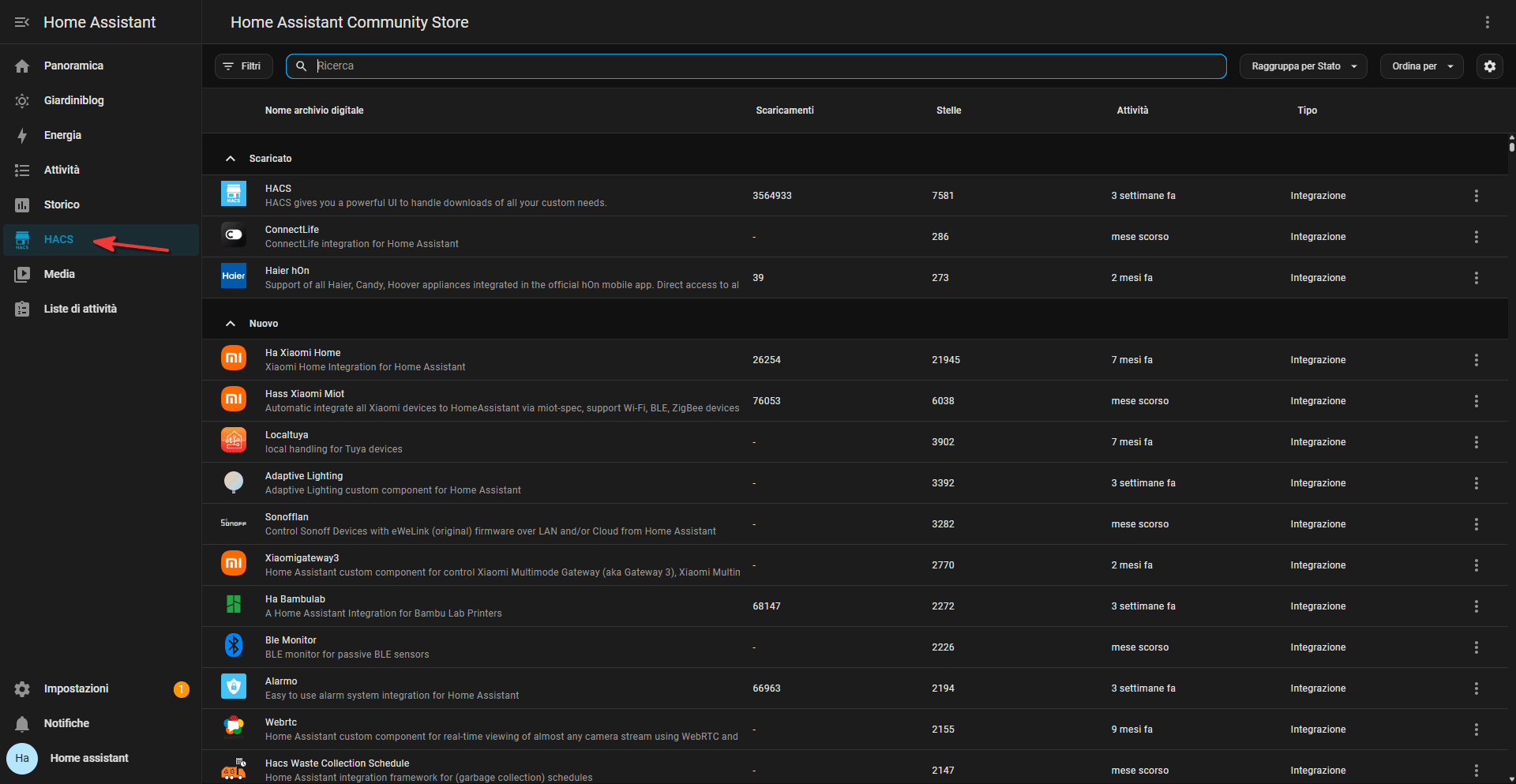
Task: Click the Adaptive Lighting bulb icon
Action: point(234,482)
